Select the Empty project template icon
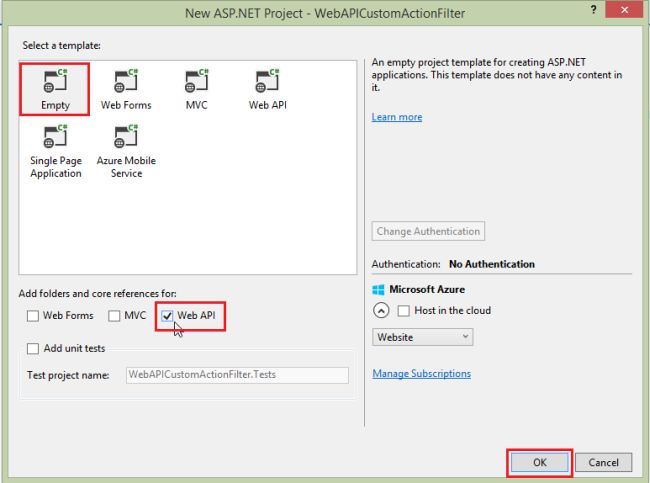The height and width of the screenshot is (483, 650). click(55, 80)
